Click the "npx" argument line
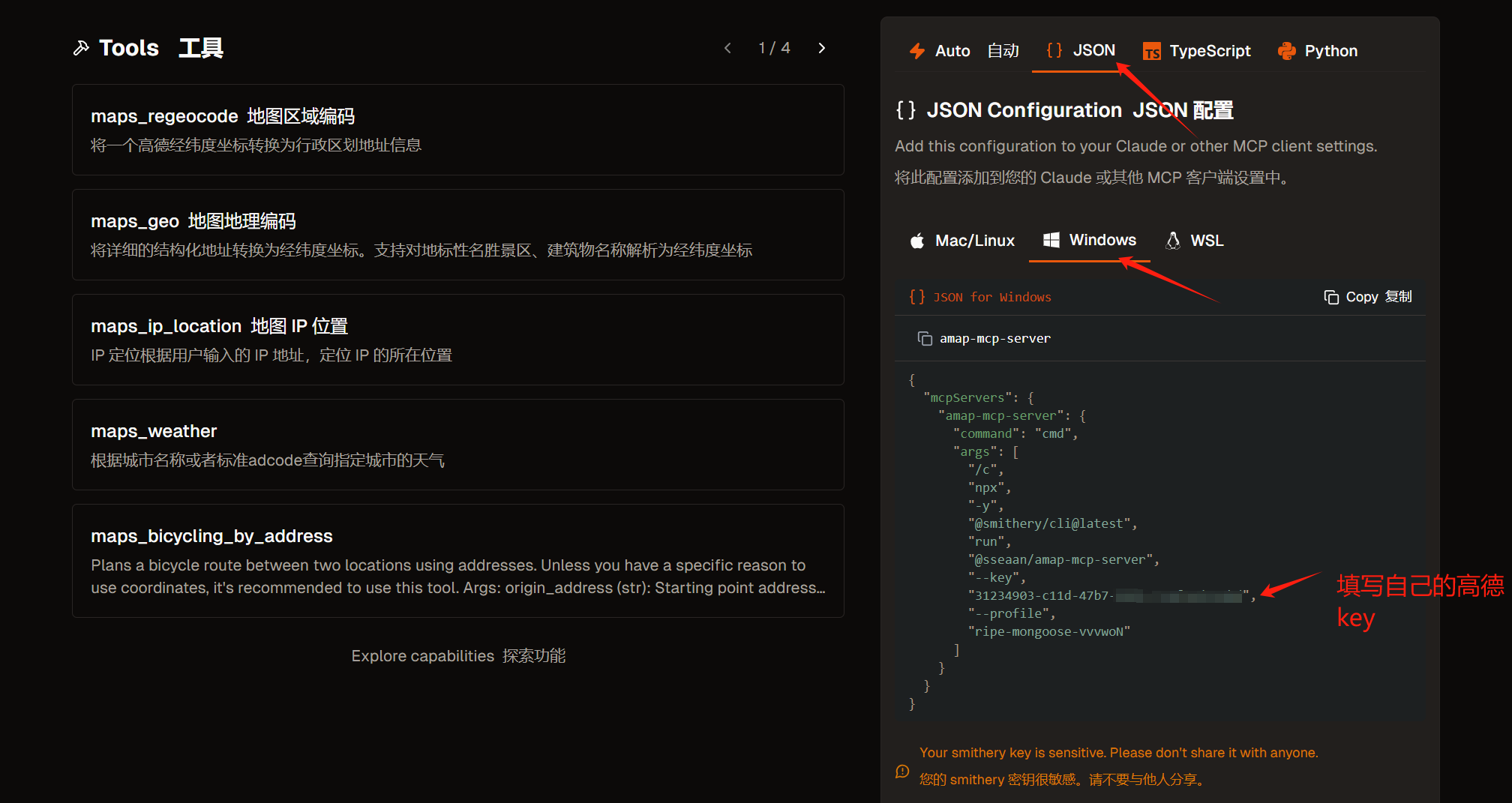This screenshot has width=1512, height=803. tap(989, 487)
